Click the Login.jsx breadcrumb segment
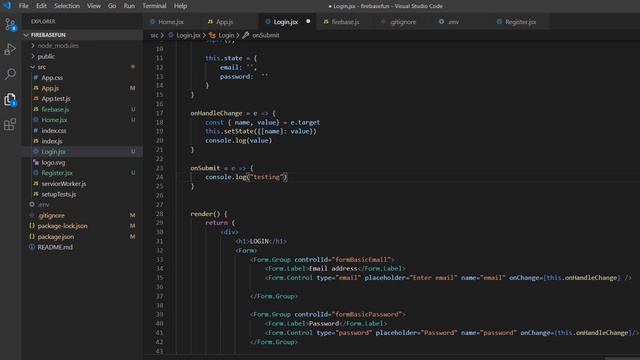Viewport: 640px width, 360px height. coord(184,36)
